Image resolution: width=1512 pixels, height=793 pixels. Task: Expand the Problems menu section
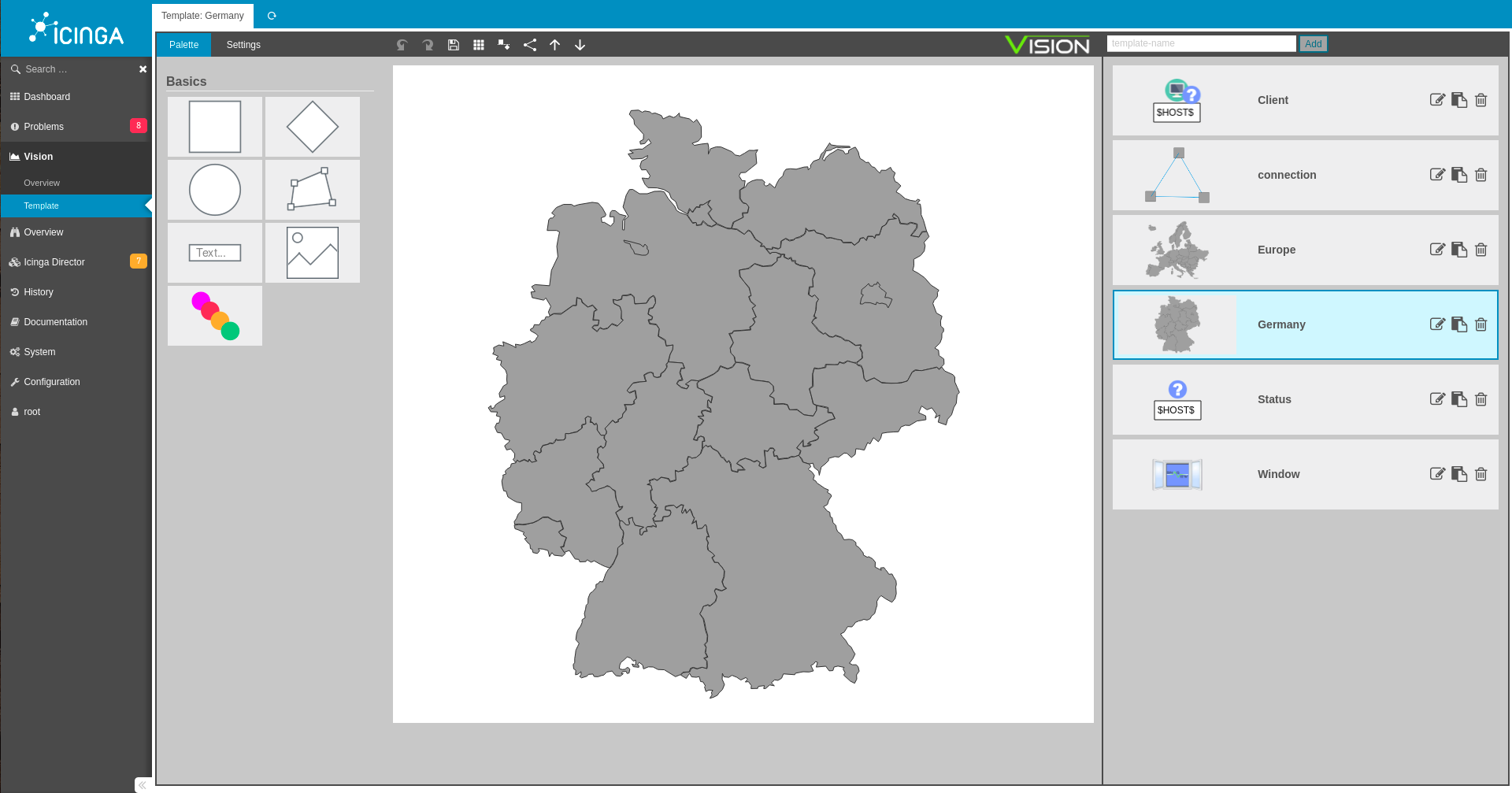(x=44, y=127)
